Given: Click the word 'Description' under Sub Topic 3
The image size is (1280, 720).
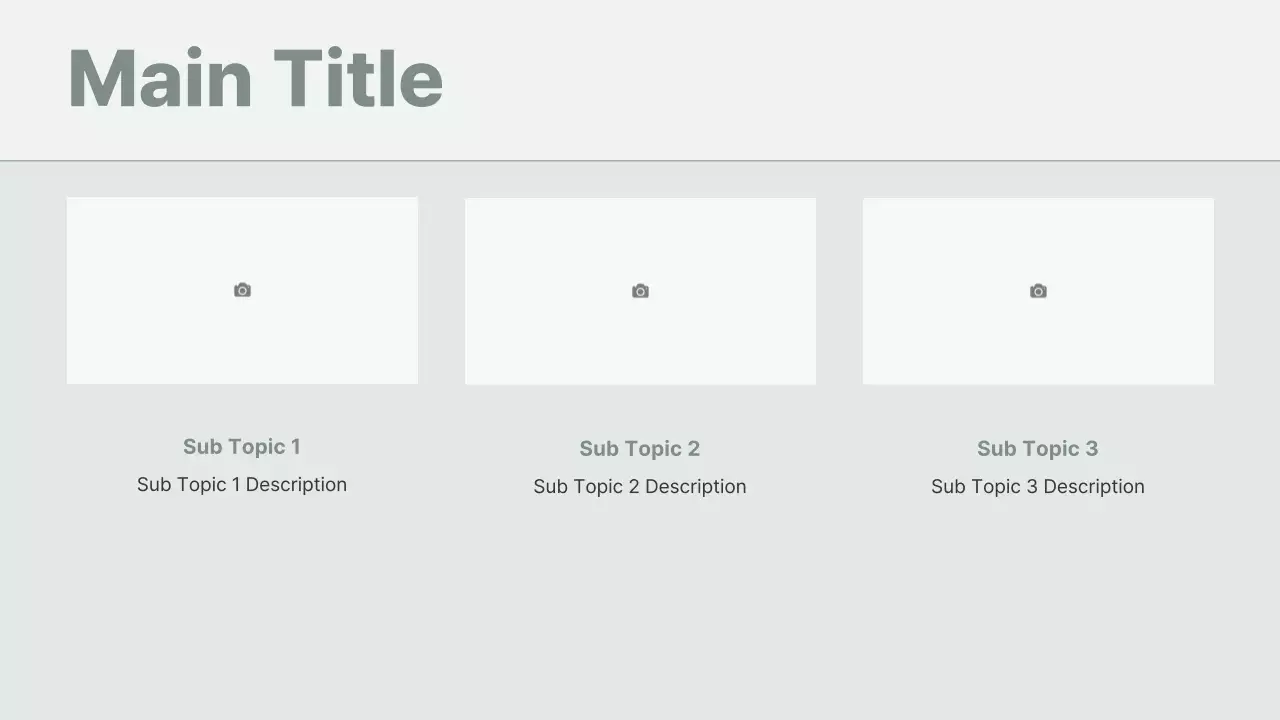Looking at the screenshot, I should (1093, 487).
